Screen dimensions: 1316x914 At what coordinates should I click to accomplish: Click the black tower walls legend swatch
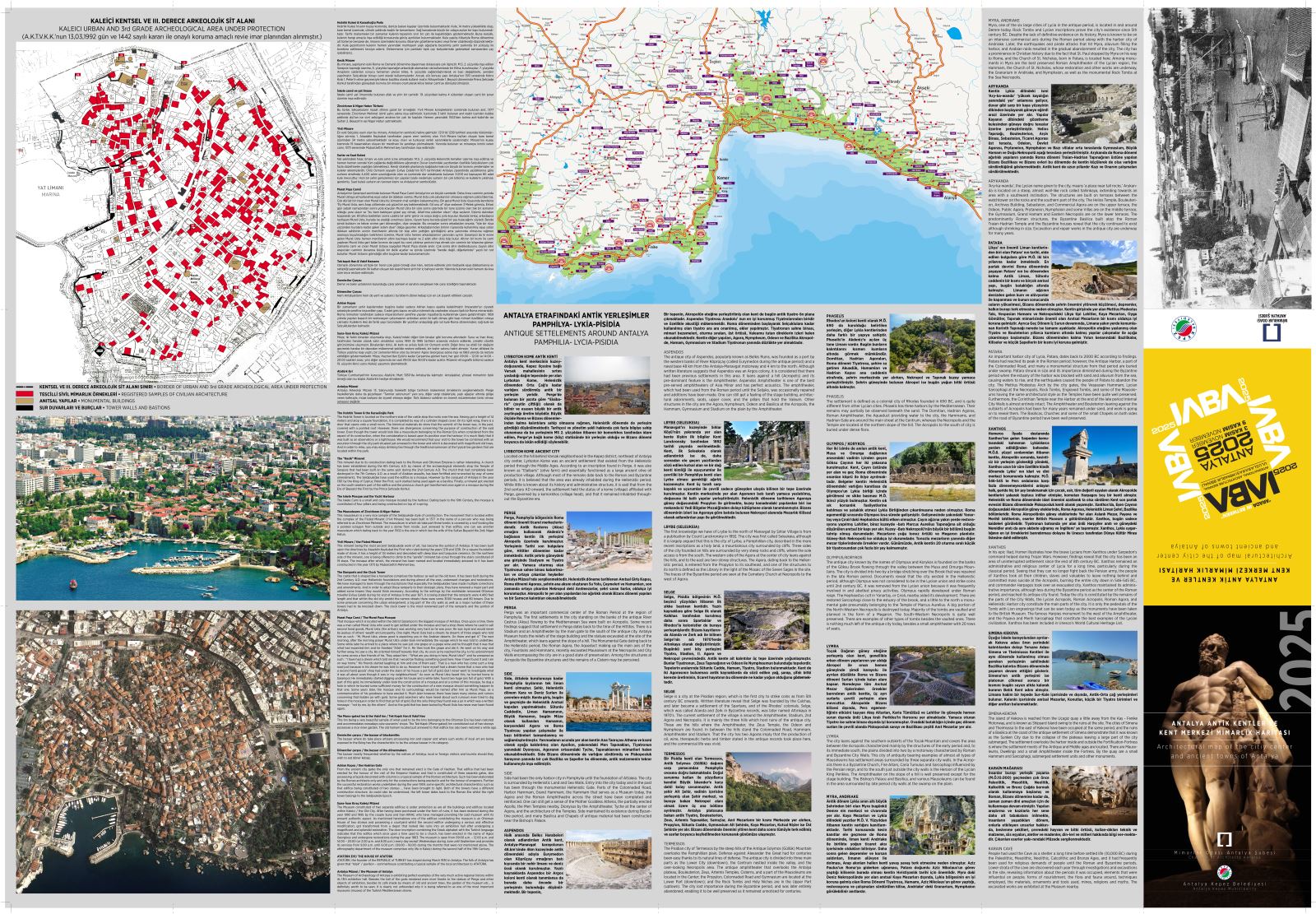point(26,406)
